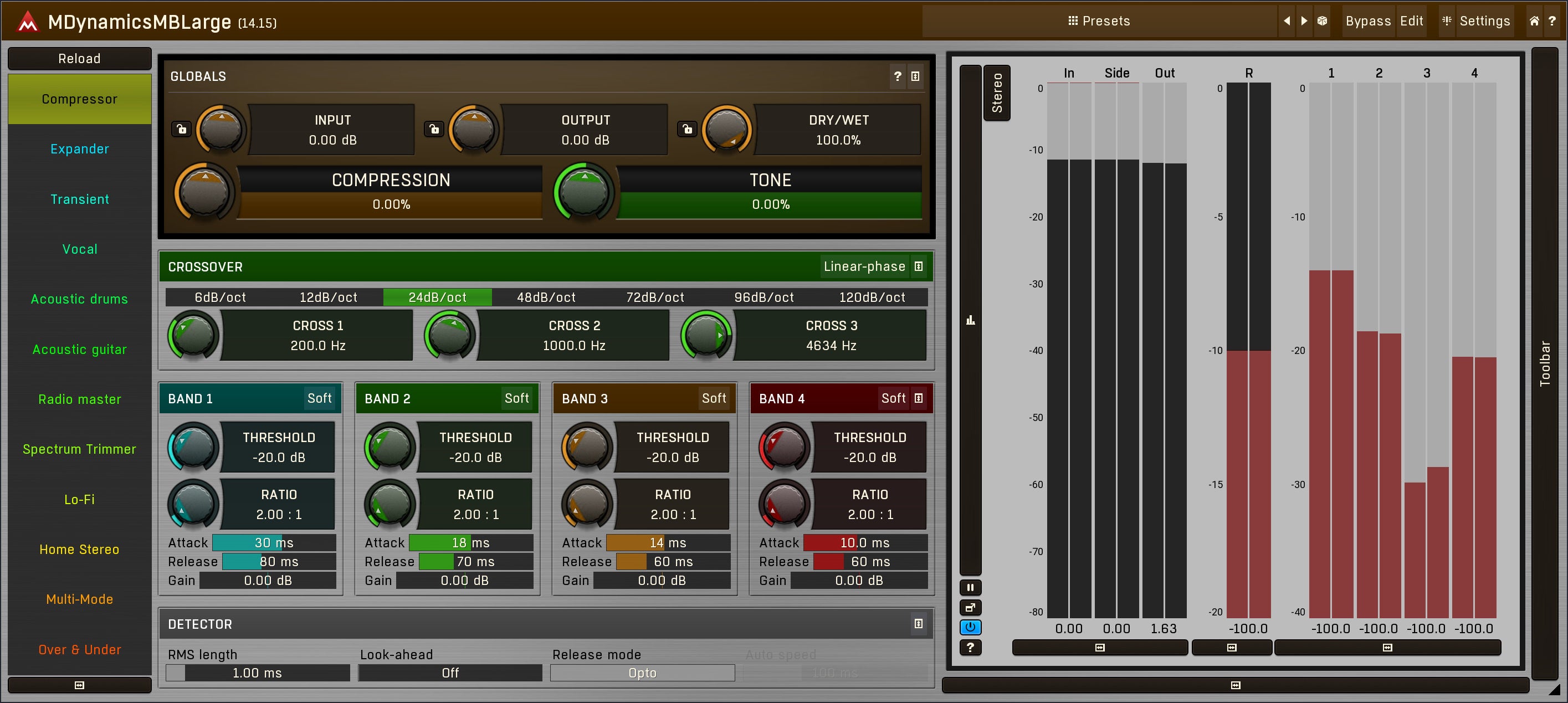Toggle Band 1 Soft knee mode
This screenshot has width=1568, height=703.
click(319, 398)
